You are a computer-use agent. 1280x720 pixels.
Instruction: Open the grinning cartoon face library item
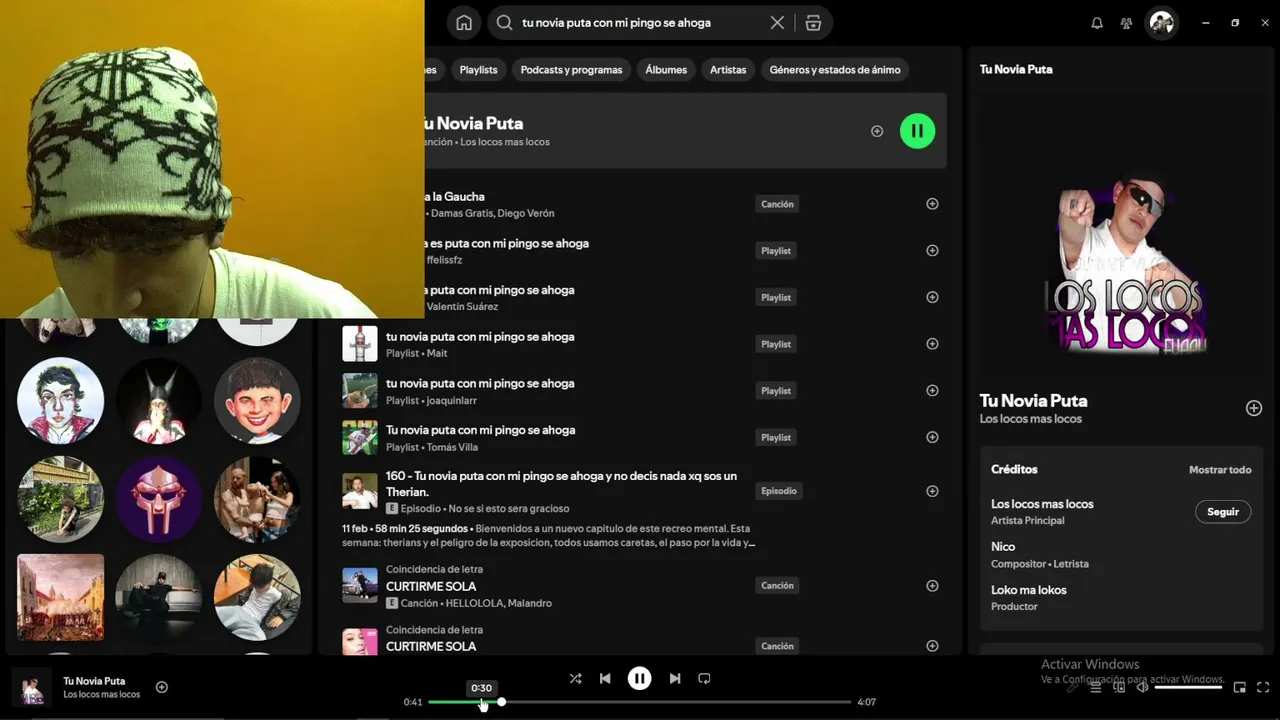click(x=257, y=401)
